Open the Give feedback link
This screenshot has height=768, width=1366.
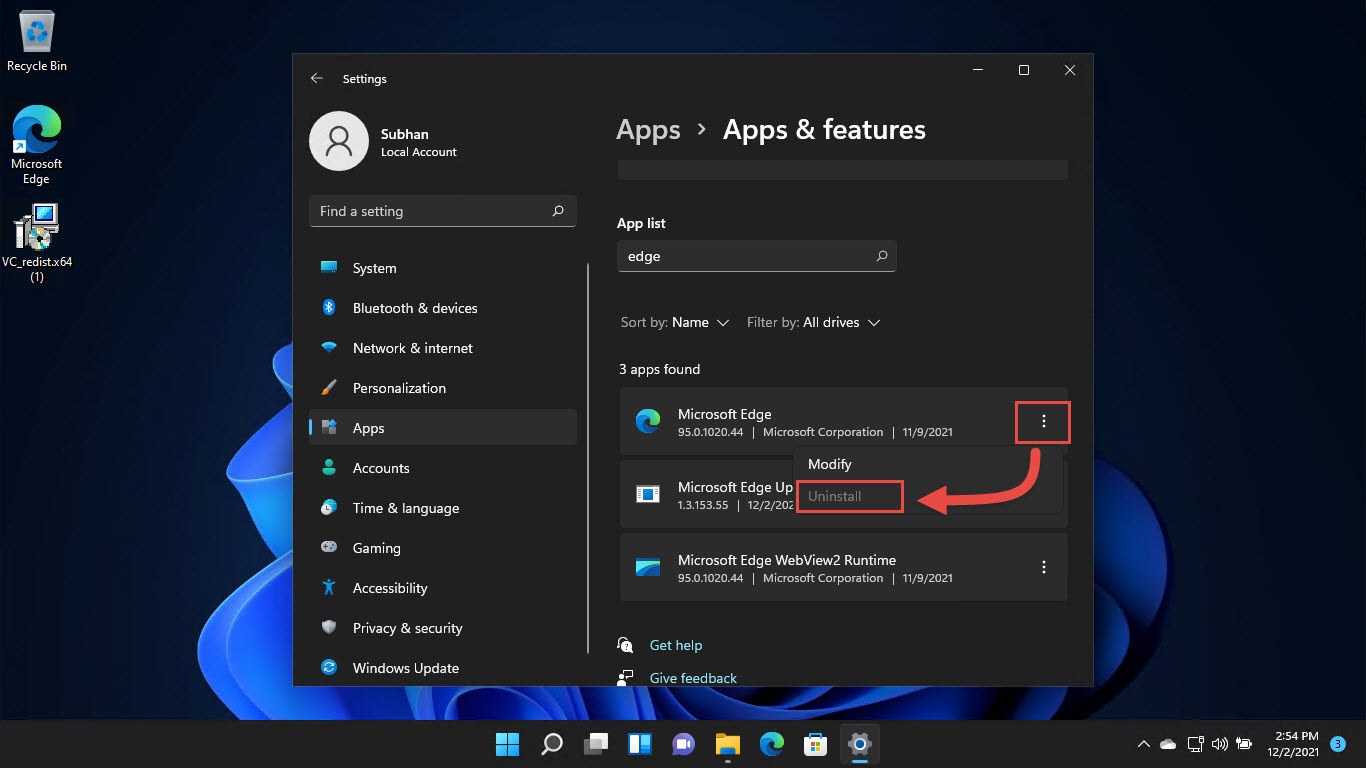pyautogui.click(x=693, y=678)
